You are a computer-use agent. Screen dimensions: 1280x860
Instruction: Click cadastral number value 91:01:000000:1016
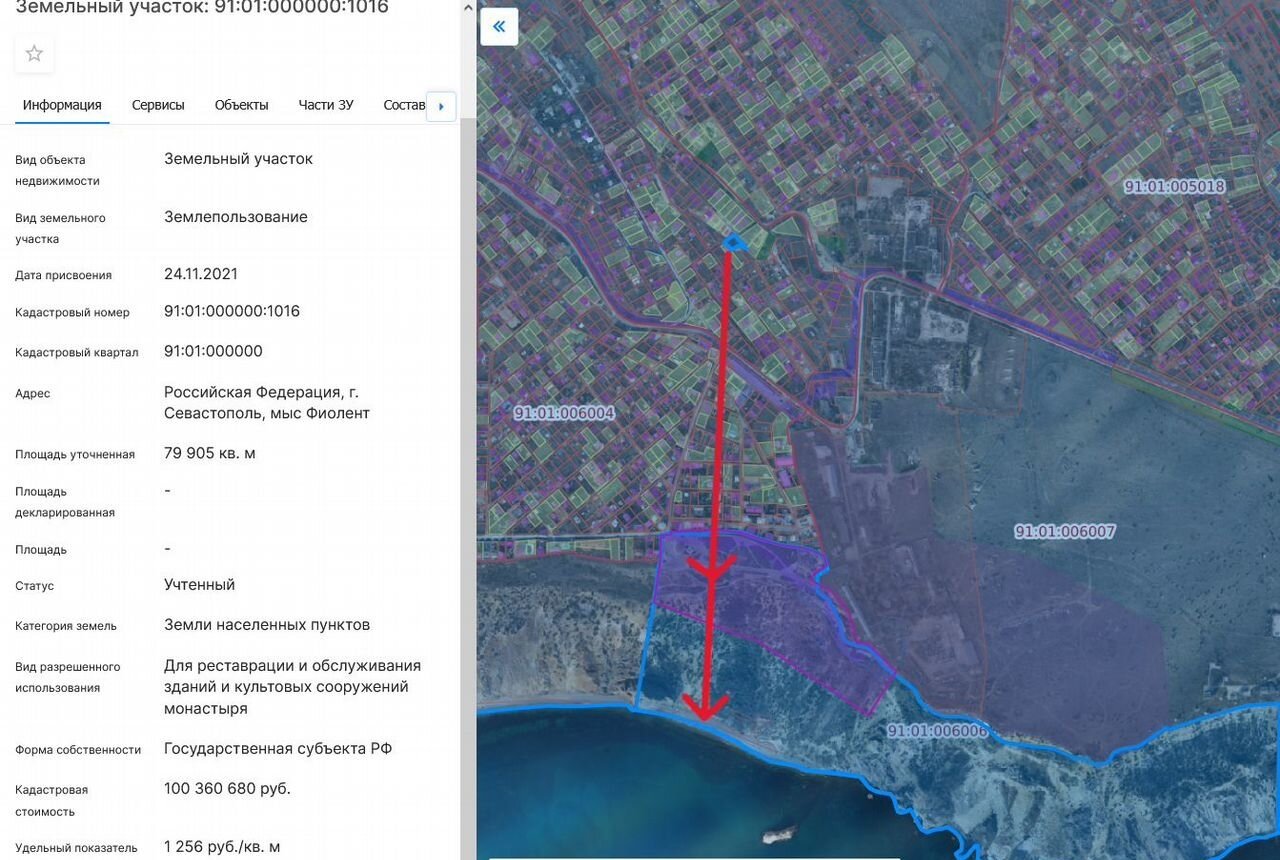point(232,311)
